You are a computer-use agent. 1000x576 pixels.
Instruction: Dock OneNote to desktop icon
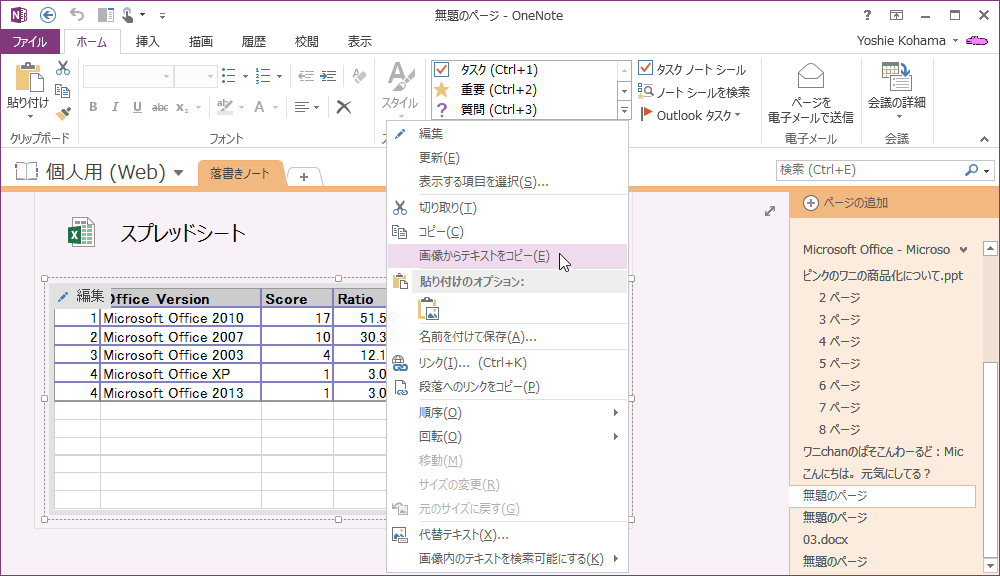[105, 15]
